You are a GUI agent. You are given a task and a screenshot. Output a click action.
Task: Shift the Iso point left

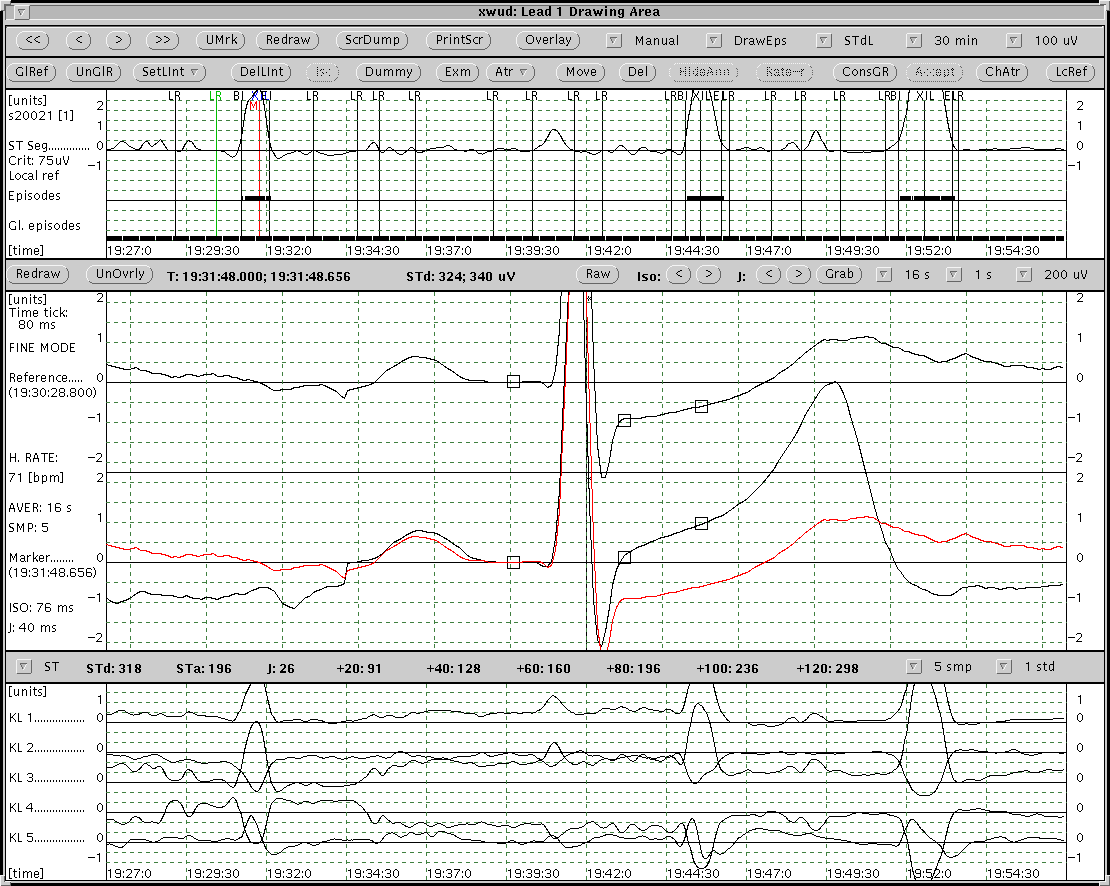tap(679, 274)
